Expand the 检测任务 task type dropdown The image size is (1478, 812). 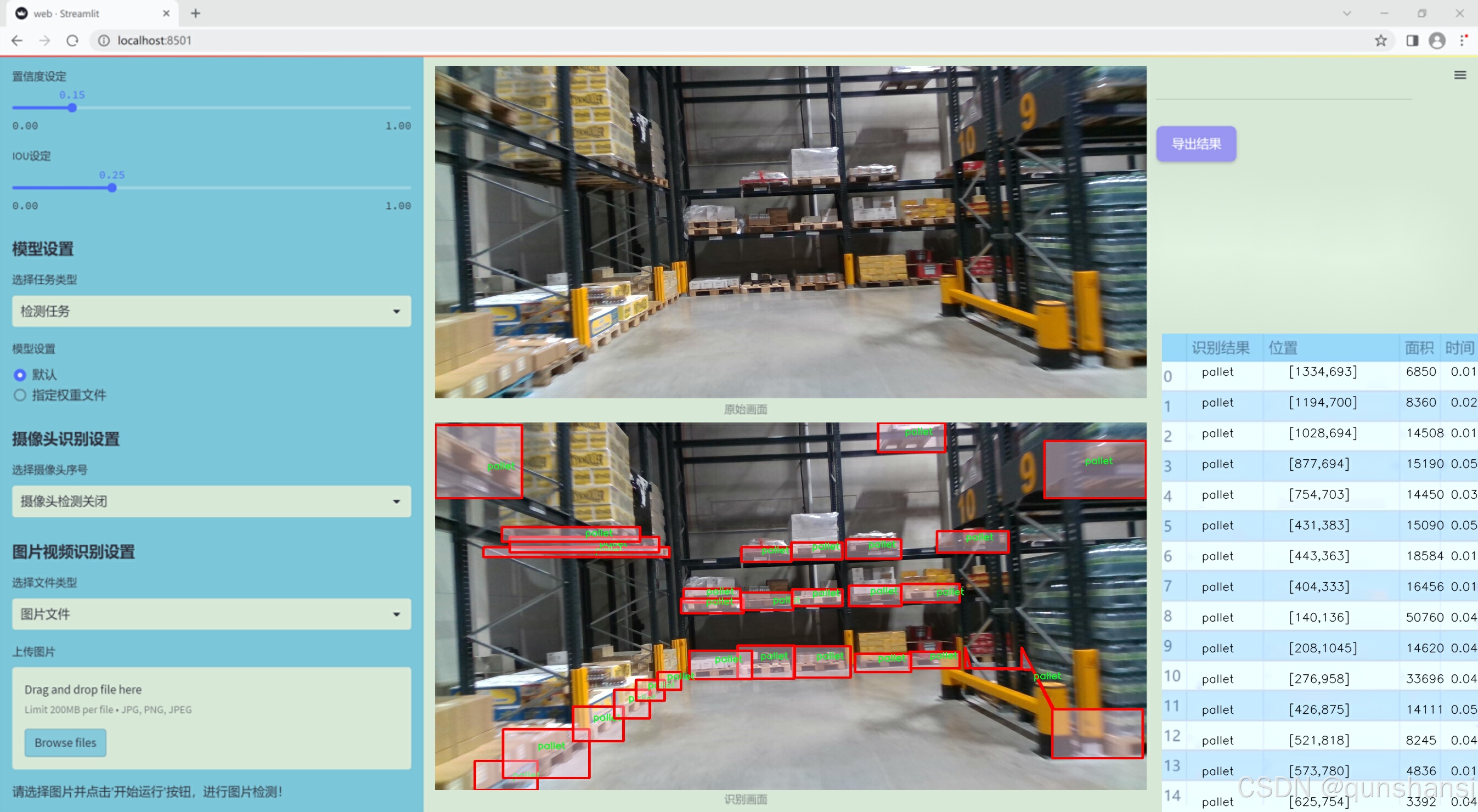[x=211, y=311]
